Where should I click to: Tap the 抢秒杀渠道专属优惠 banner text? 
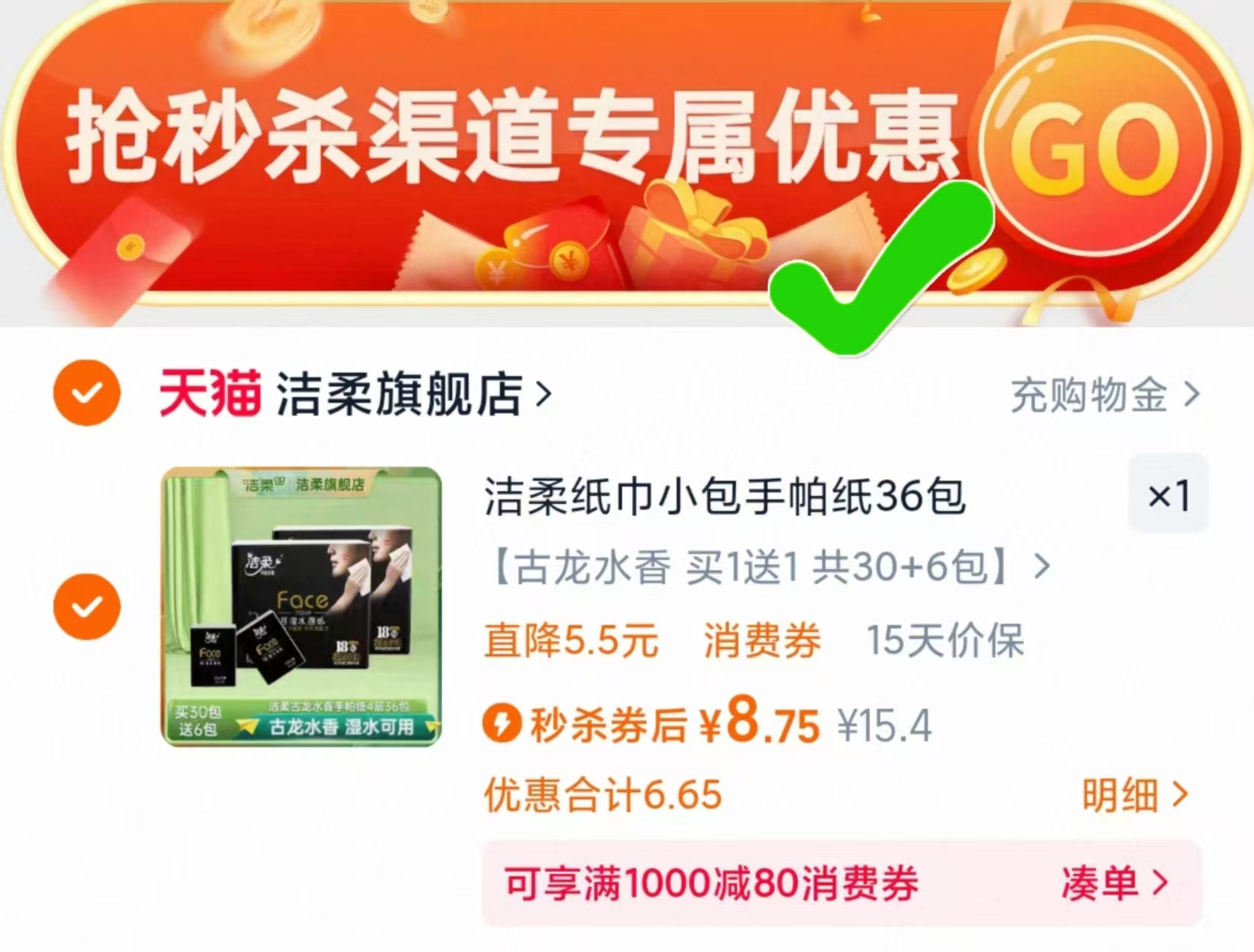pyautogui.click(x=513, y=136)
